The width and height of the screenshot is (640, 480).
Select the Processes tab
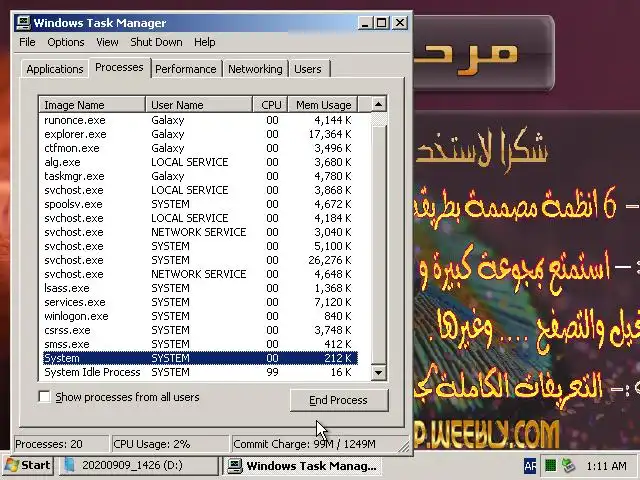[x=119, y=67]
